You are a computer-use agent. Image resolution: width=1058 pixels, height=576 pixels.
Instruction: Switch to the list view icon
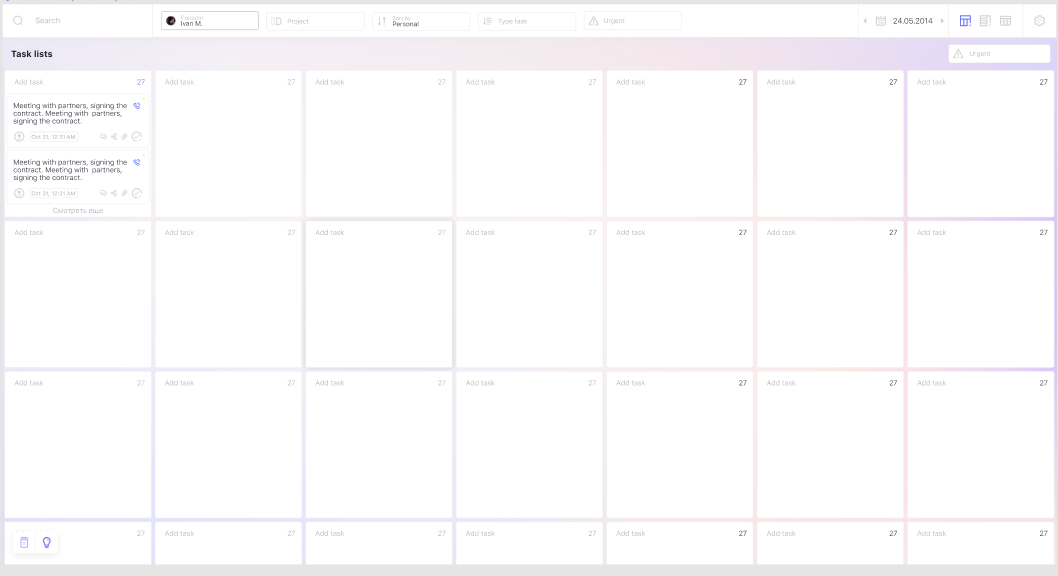click(985, 21)
